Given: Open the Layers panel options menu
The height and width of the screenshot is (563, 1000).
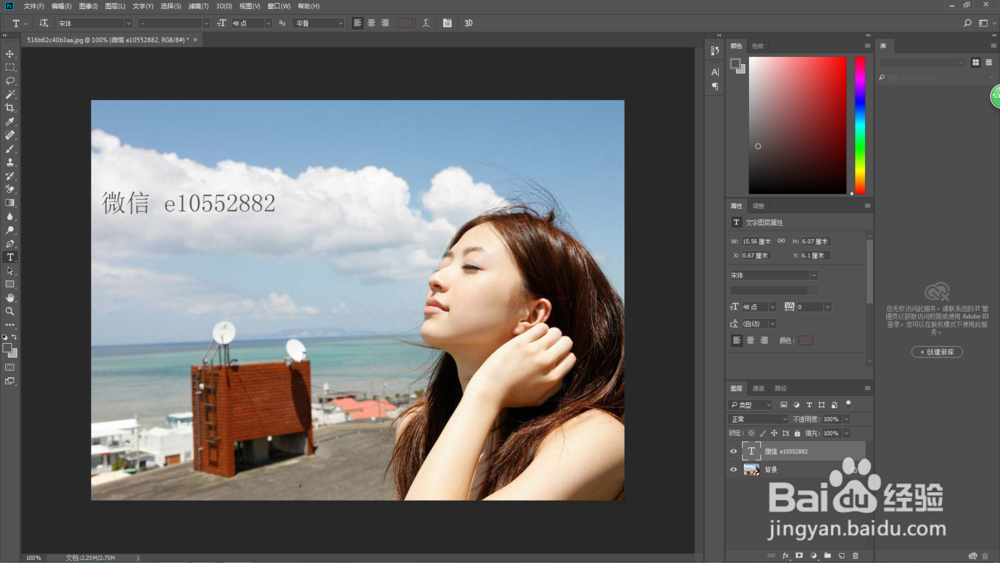Looking at the screenshot, I should click(x=867, y=388).
